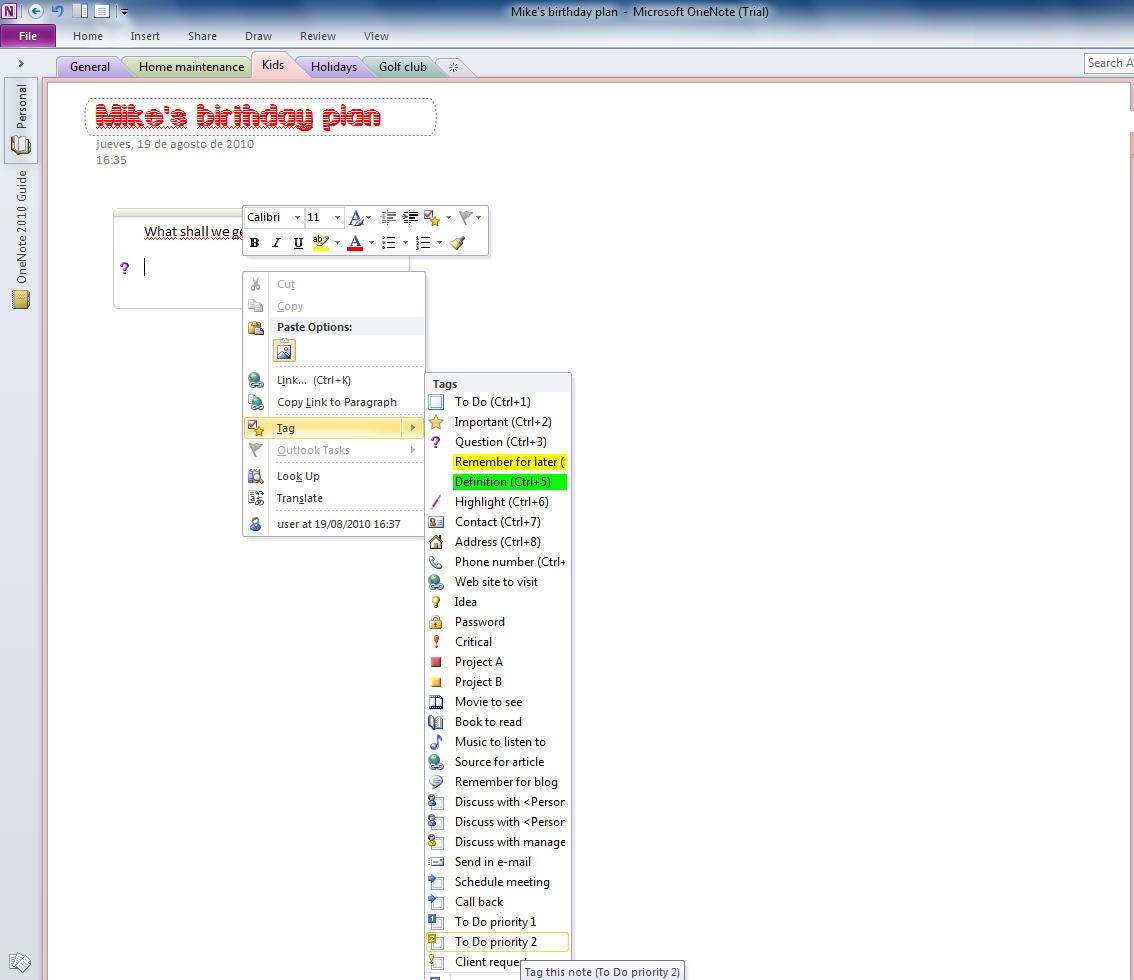This screenshot has height=980, width=1134.
Task: Toggle Underline formatting in the mini toolbar
Action: pos(298,243)
